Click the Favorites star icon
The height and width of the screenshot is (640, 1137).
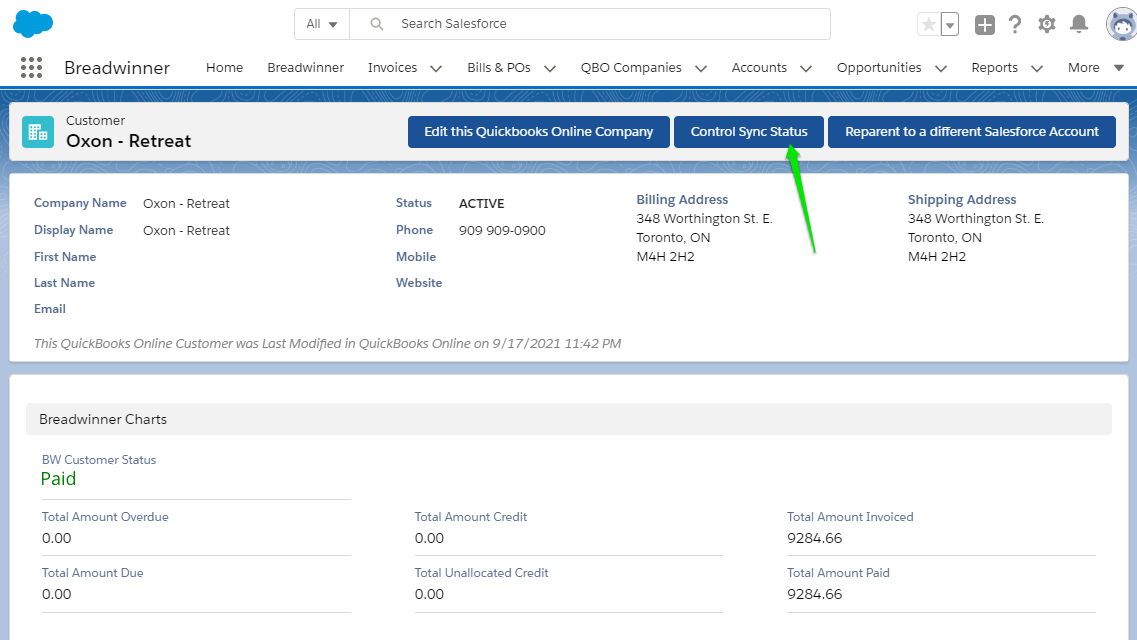928,24
